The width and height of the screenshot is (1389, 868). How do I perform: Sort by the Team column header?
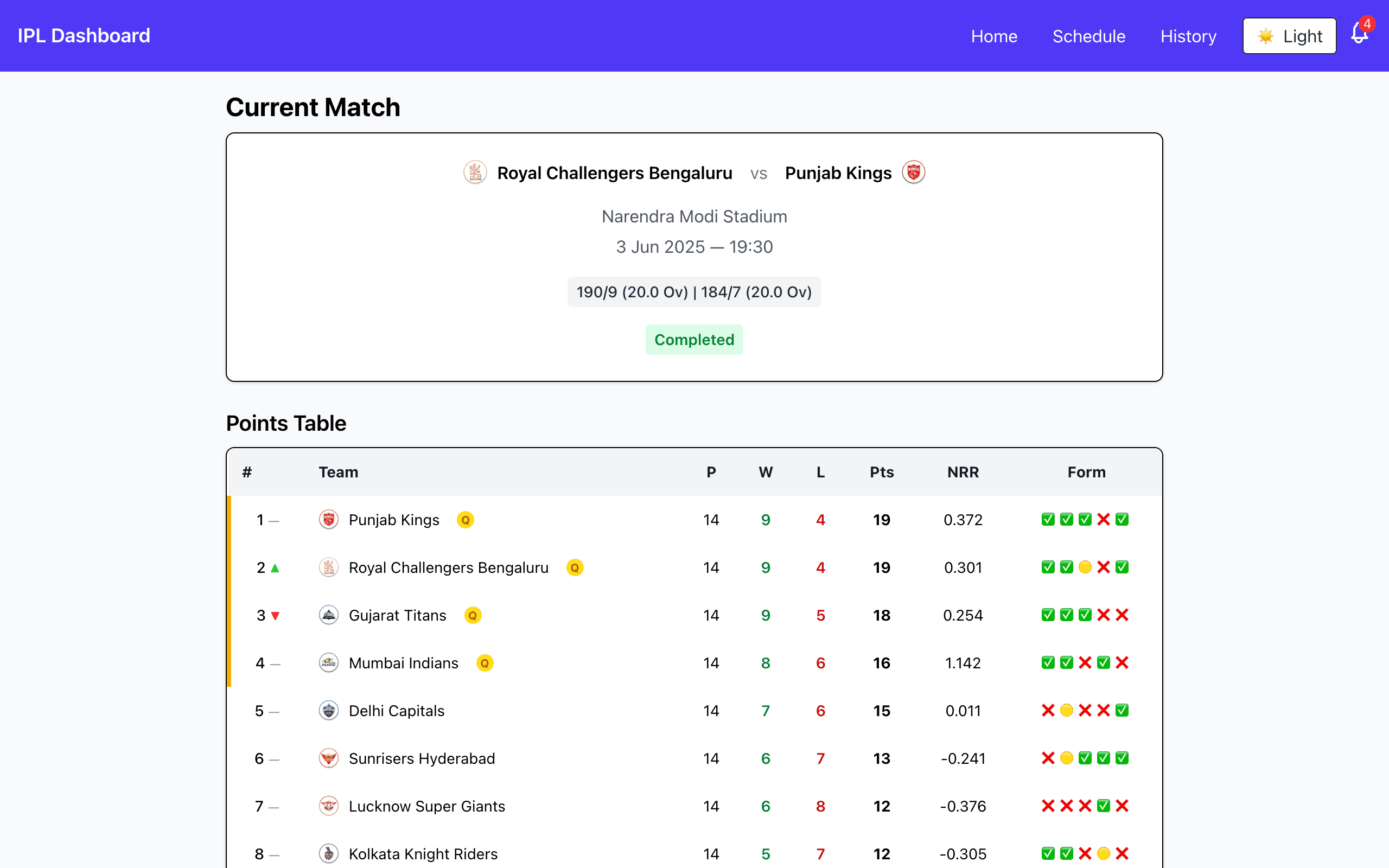339,472
